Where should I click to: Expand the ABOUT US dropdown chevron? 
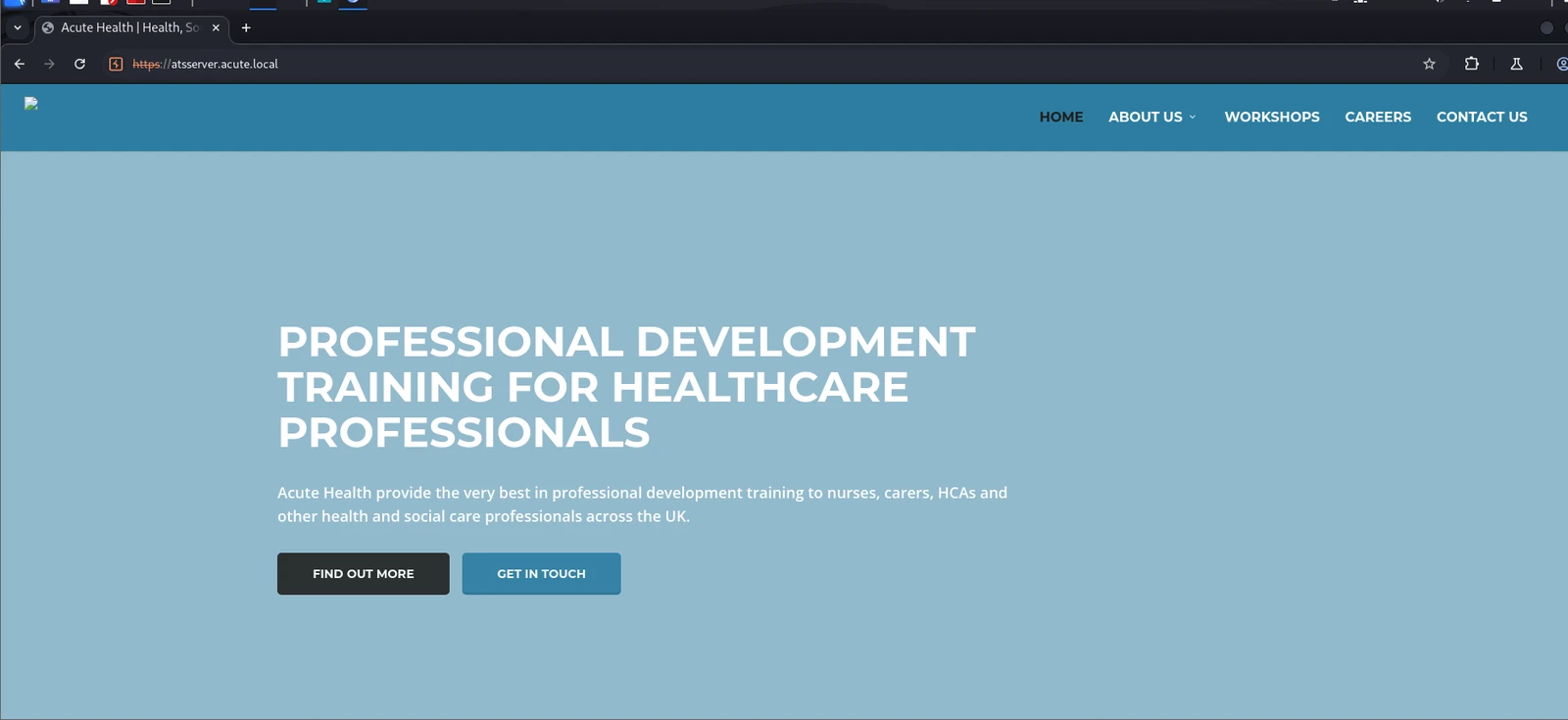[x=1193, y=118]
